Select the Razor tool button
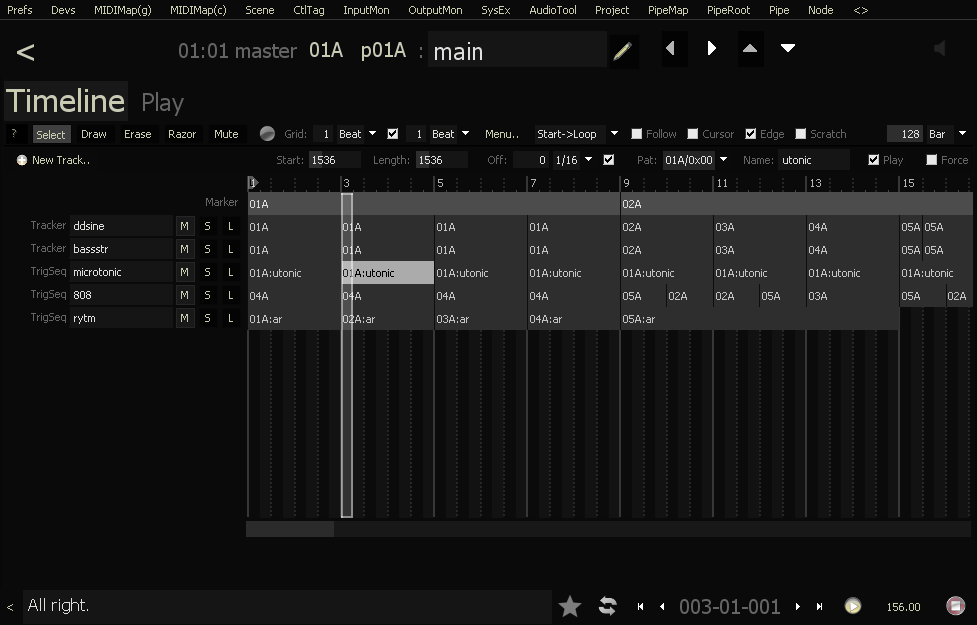 [x=182, y=134]
